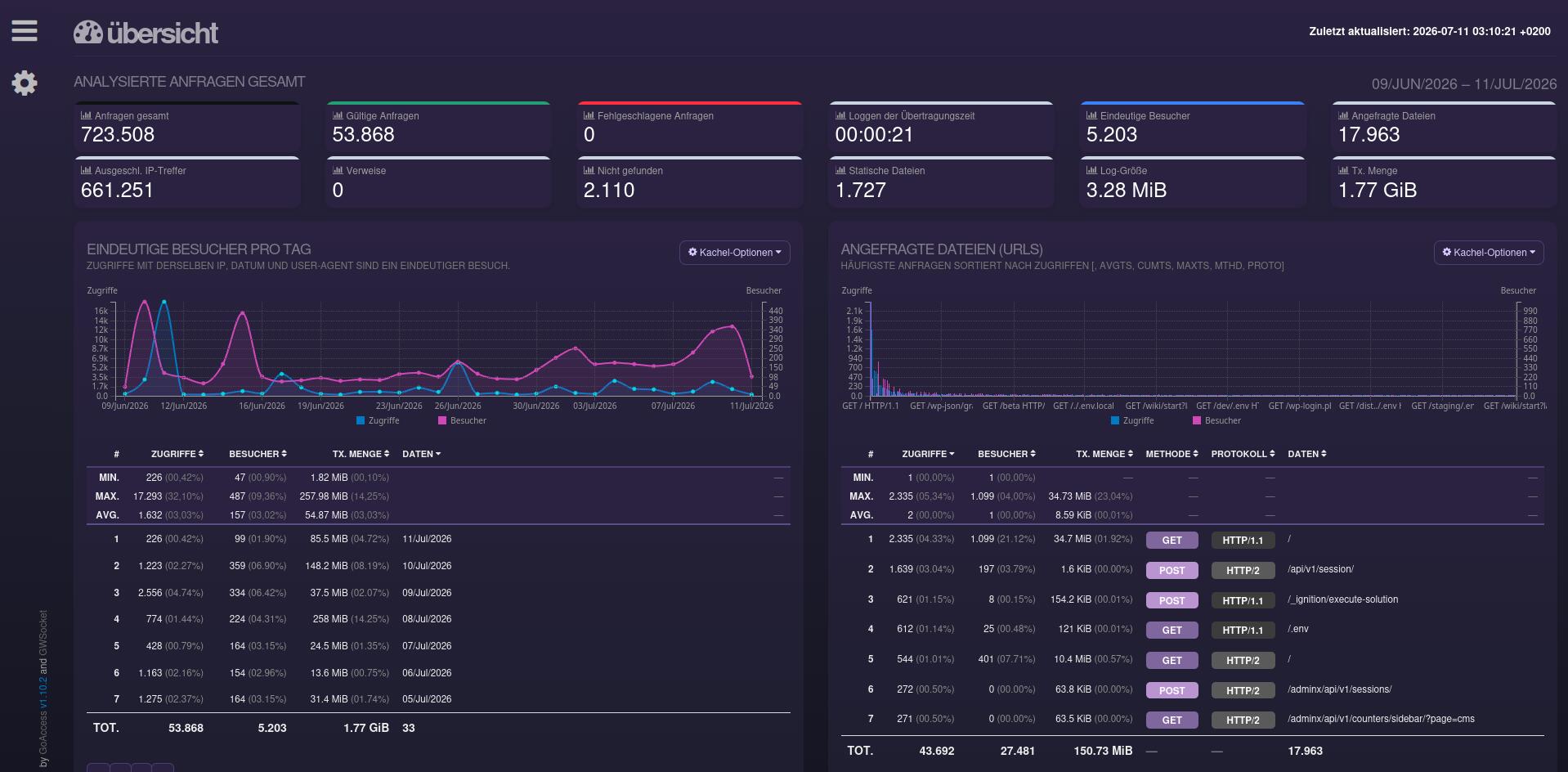Image resolution: width=1568 pixels, height=772 pixels.
Task: Open the settings gear icon
Action: [25, 83]
